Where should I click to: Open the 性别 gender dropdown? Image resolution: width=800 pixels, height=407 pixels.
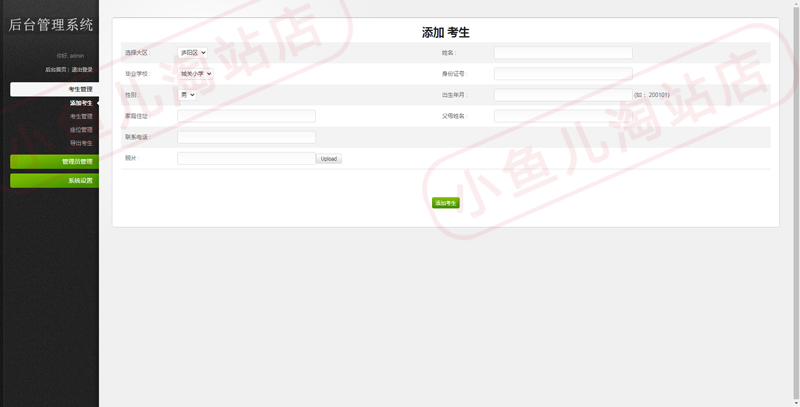(187, 95)
